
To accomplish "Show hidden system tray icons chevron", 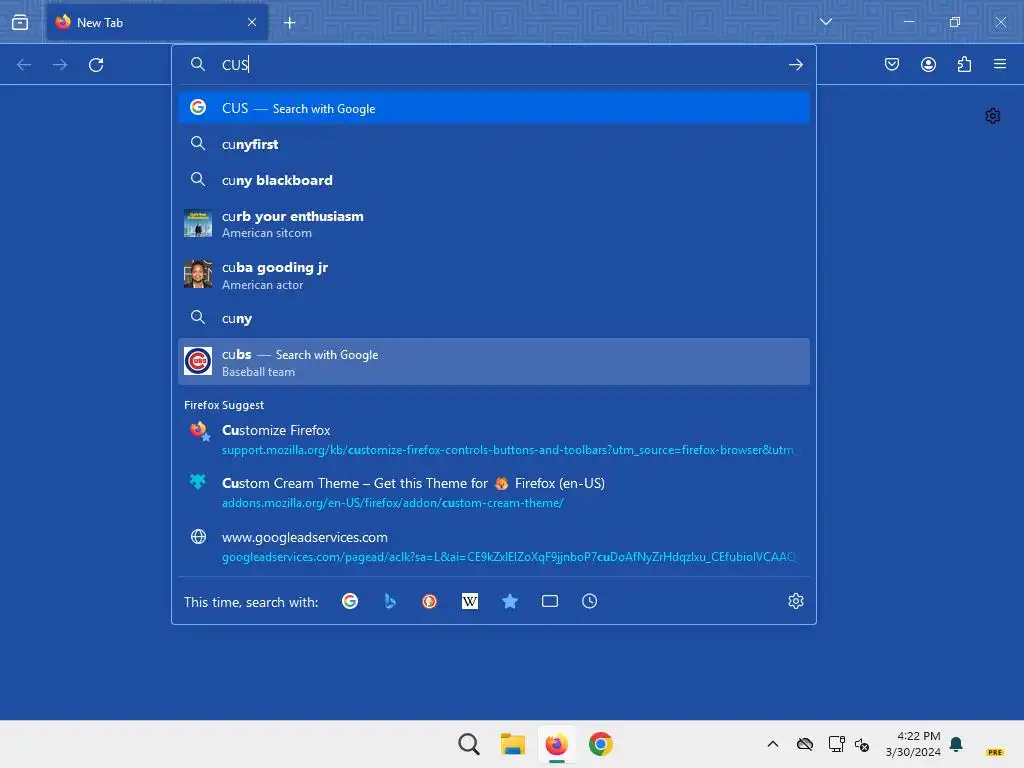I will pyautogui.click(x=773, y=744).
